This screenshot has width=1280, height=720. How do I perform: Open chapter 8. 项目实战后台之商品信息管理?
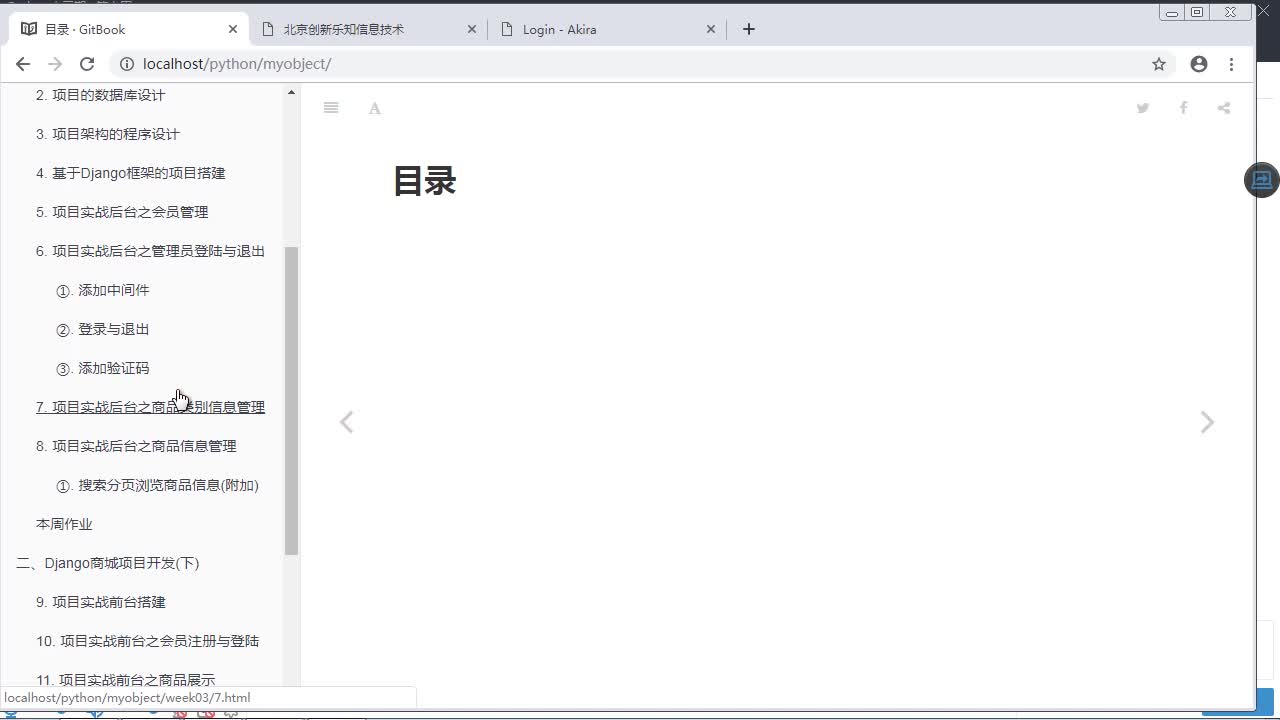136,446
